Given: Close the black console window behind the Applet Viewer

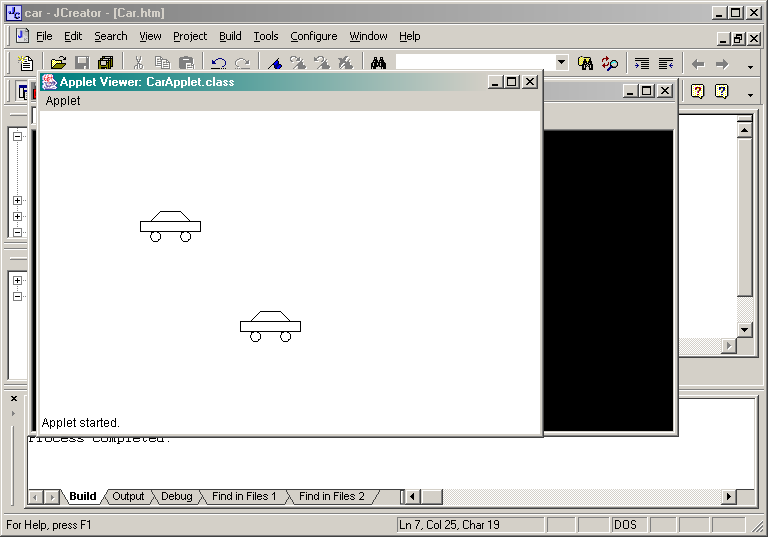Looking at the screenshot, I should click(665, 91).
